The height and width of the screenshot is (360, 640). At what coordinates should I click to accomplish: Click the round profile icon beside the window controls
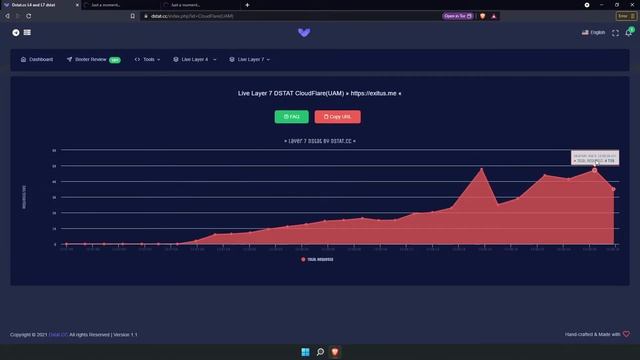[587, 5]
